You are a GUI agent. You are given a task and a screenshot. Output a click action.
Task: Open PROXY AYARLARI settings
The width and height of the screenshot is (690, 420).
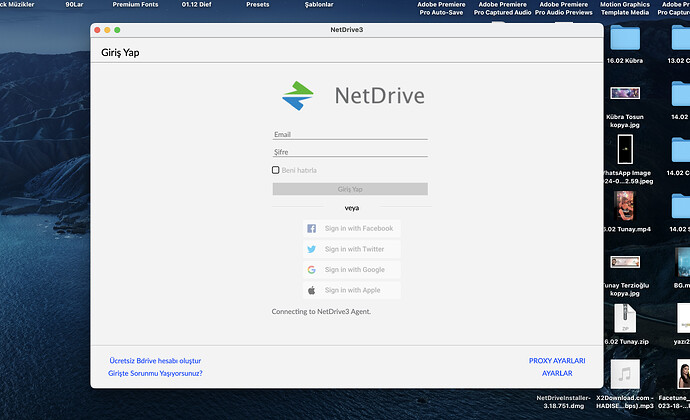pyautogui.click(x=557, y=360)
